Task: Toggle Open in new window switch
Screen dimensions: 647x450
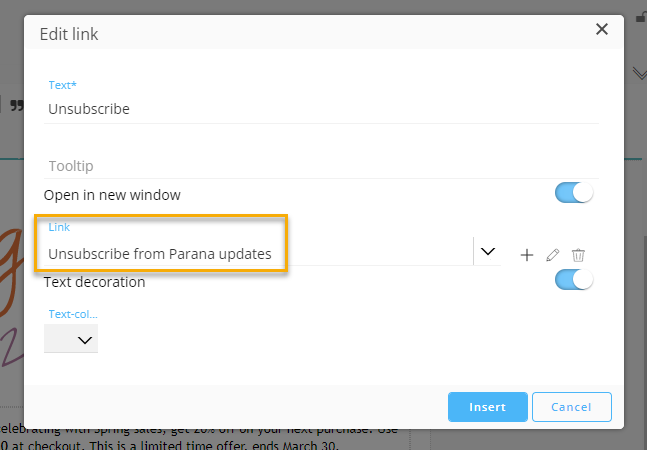Action: pos(574,193)
